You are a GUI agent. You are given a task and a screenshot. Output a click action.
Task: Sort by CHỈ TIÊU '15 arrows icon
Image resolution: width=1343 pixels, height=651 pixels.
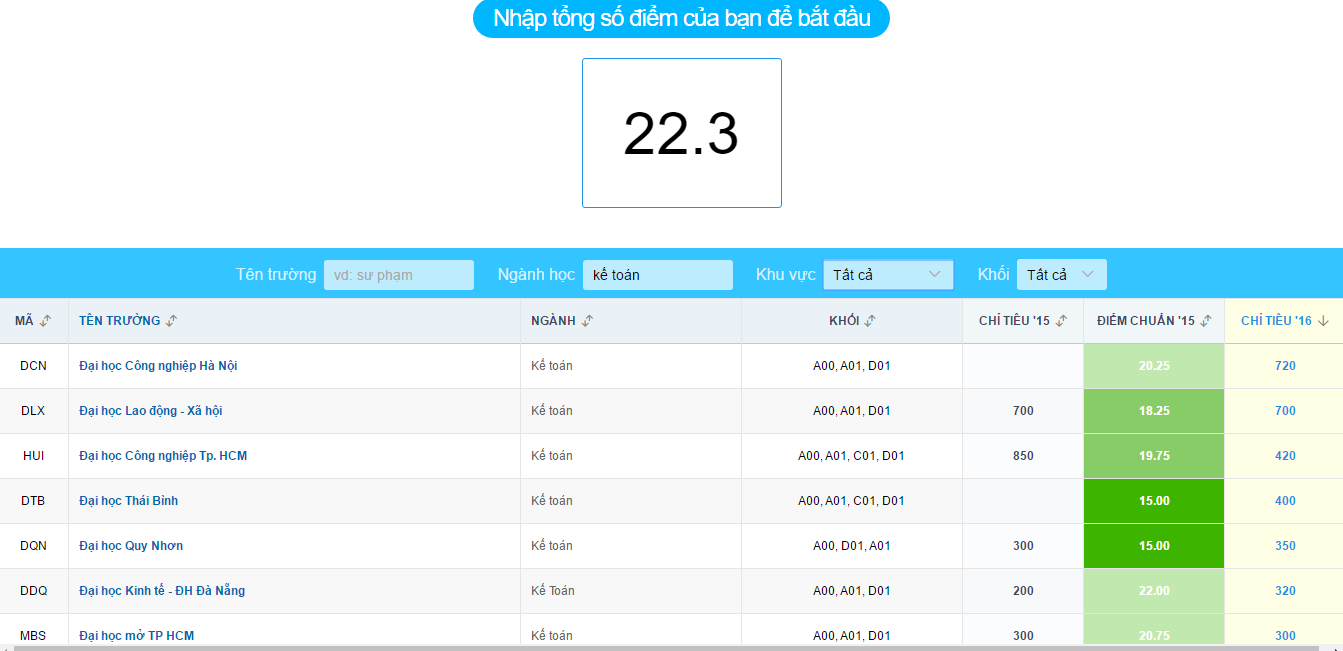click(x=1061, y=321)
